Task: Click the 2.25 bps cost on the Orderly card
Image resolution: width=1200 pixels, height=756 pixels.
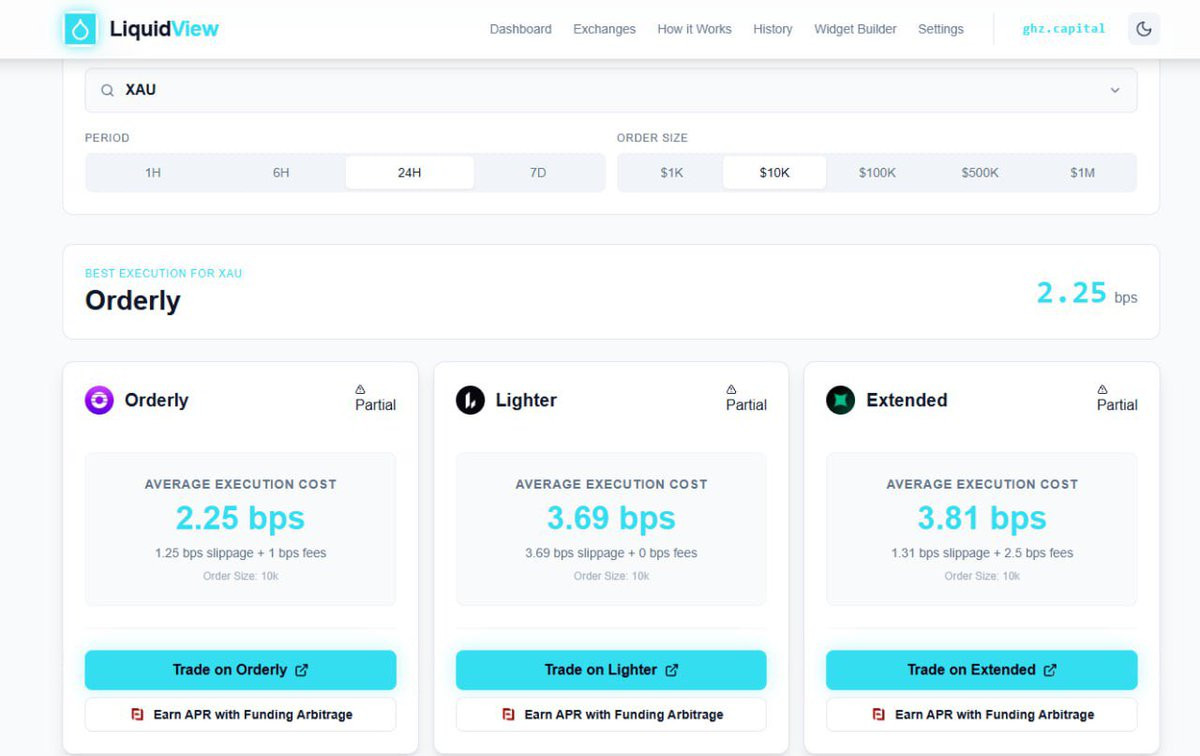Action: (240, 518)
